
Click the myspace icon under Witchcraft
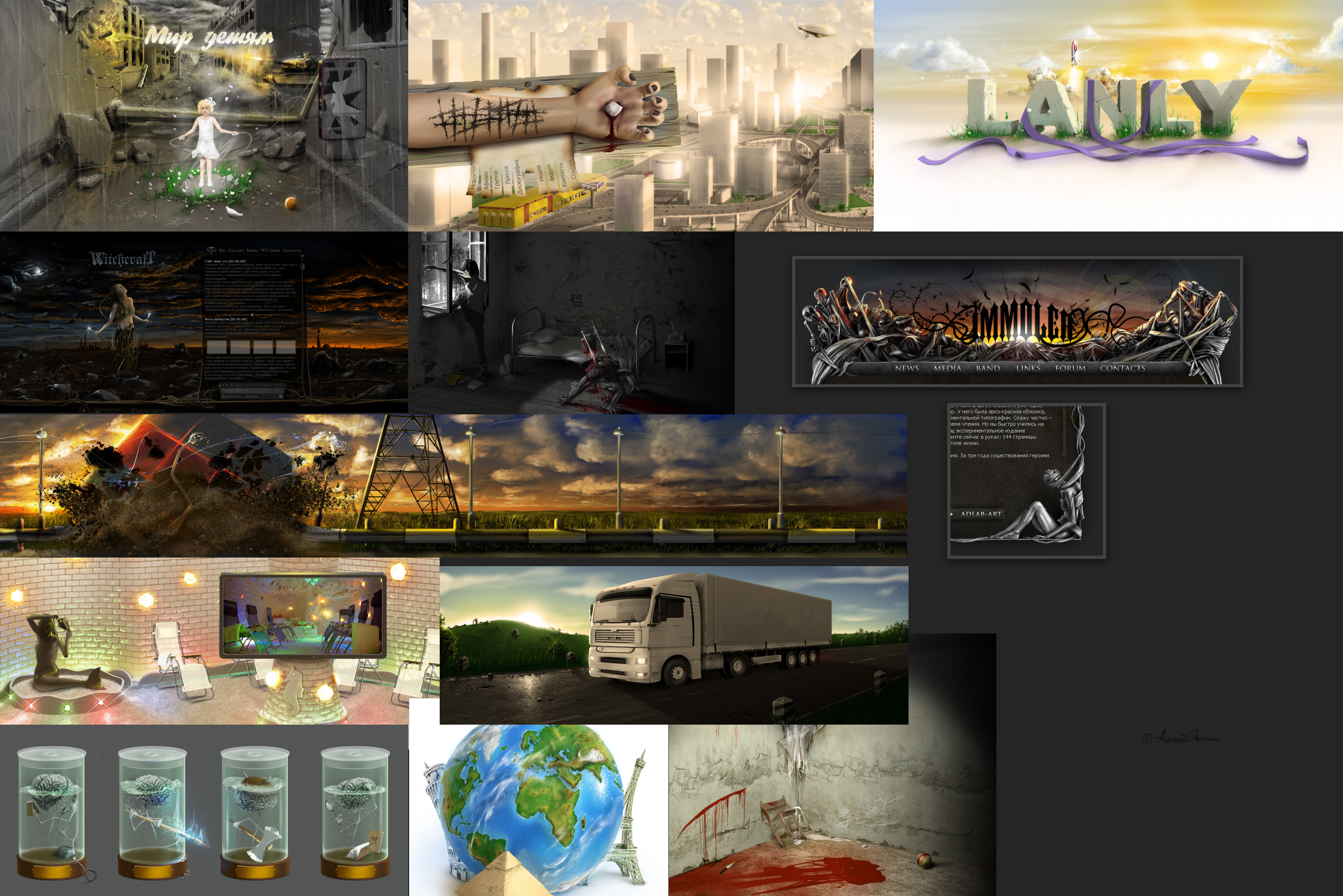[x=107, y=410]
